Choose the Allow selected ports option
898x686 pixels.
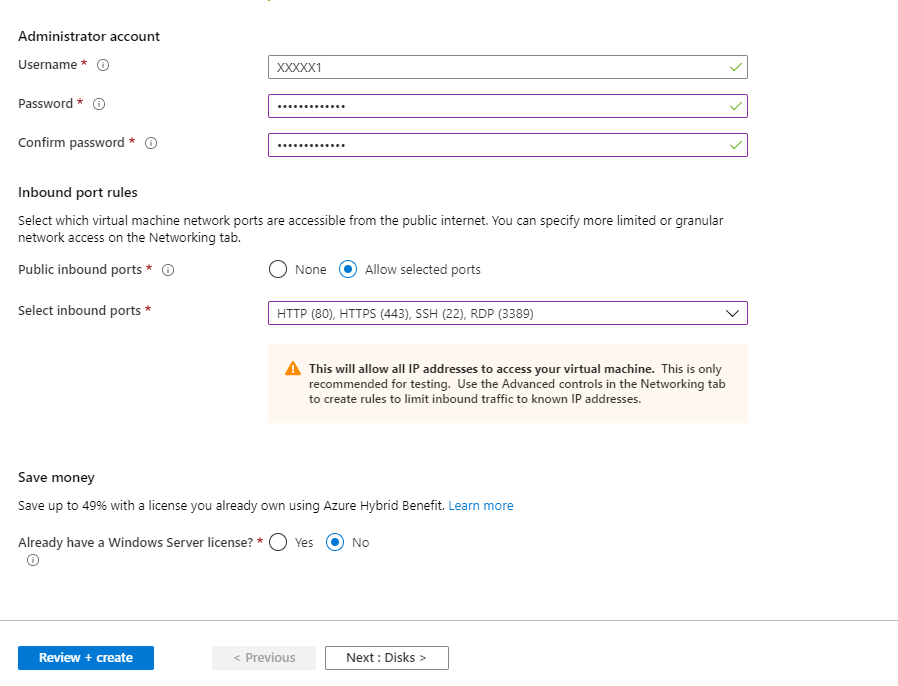(x=348, y=270)
